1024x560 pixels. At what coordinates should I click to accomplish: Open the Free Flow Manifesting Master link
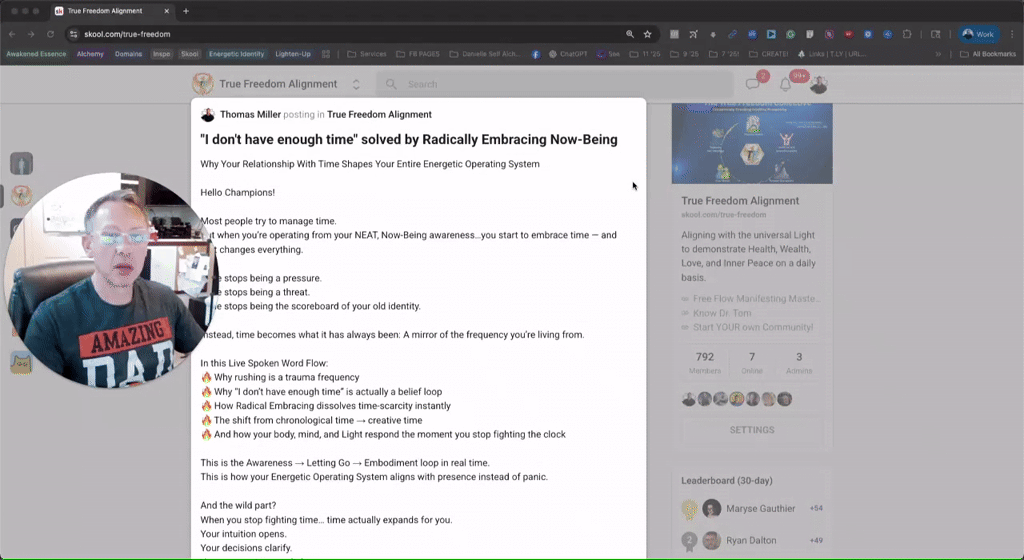(x=757, y=299)
